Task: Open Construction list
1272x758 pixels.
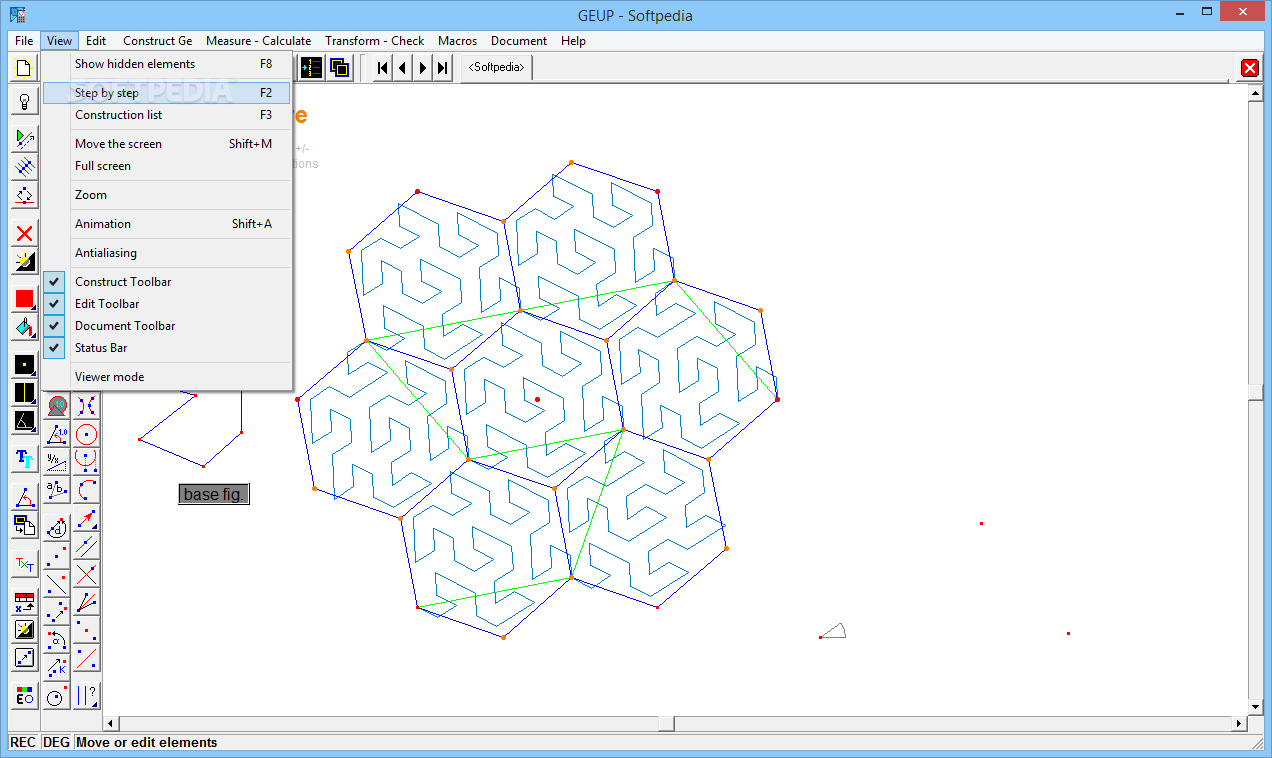Action: 167,115
